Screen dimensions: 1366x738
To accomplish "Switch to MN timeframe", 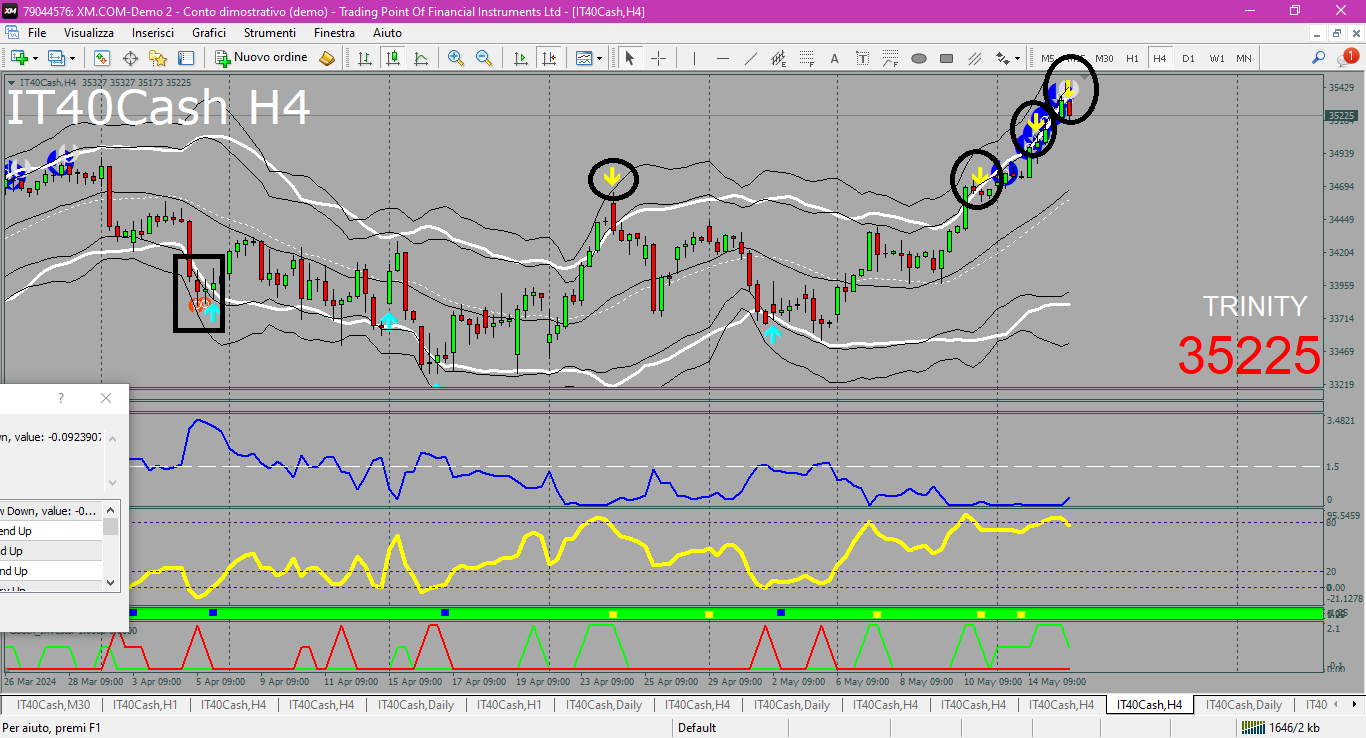I will coord(1243,58).
